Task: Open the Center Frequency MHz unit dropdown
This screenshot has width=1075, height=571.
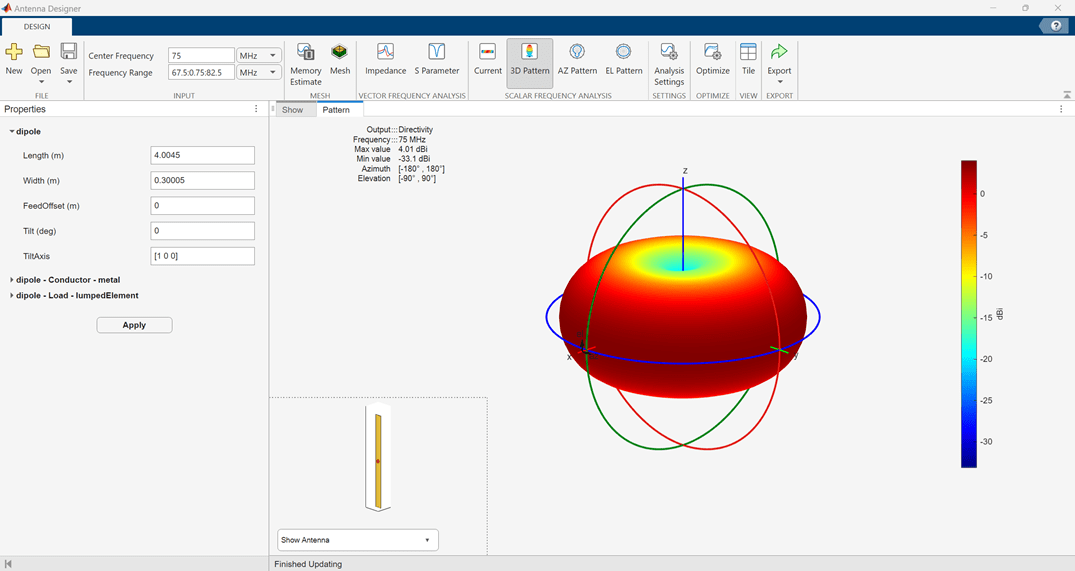Action: click(x=258, y=56)
